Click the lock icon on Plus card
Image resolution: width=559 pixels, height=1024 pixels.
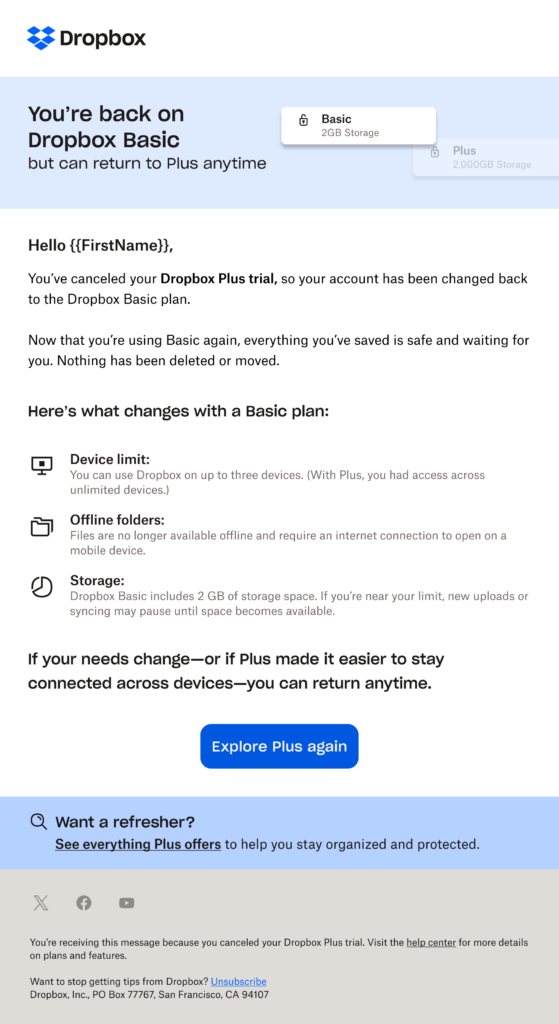[434, 152]
